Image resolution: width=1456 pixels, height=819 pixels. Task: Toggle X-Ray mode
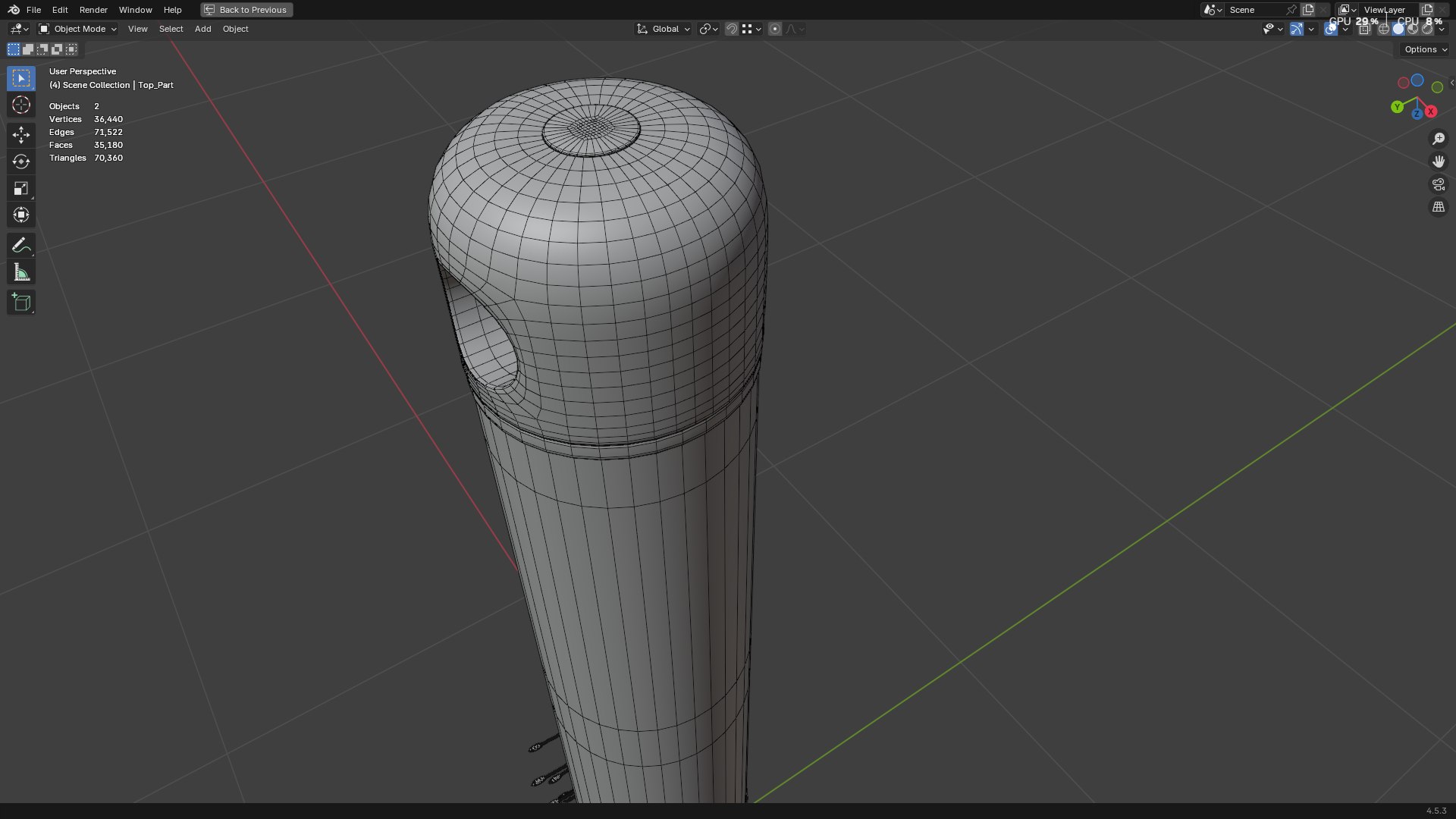[x=1364, y=29]
